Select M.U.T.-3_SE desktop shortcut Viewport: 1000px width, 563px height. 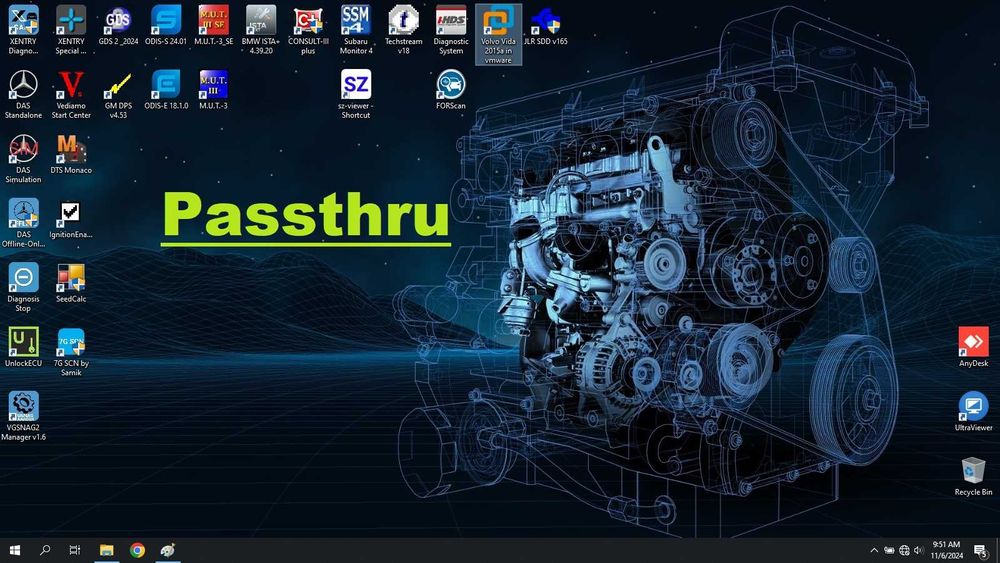click(x=213, y=26)
